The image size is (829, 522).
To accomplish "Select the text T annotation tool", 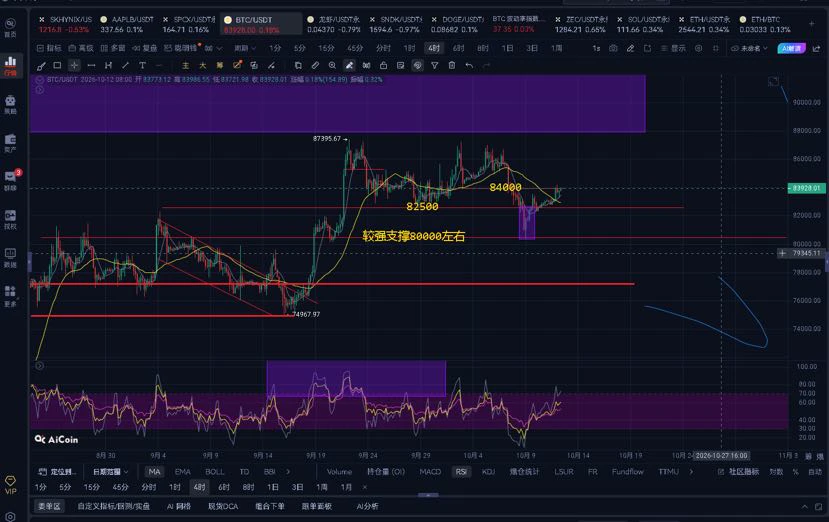I will 142,66.
